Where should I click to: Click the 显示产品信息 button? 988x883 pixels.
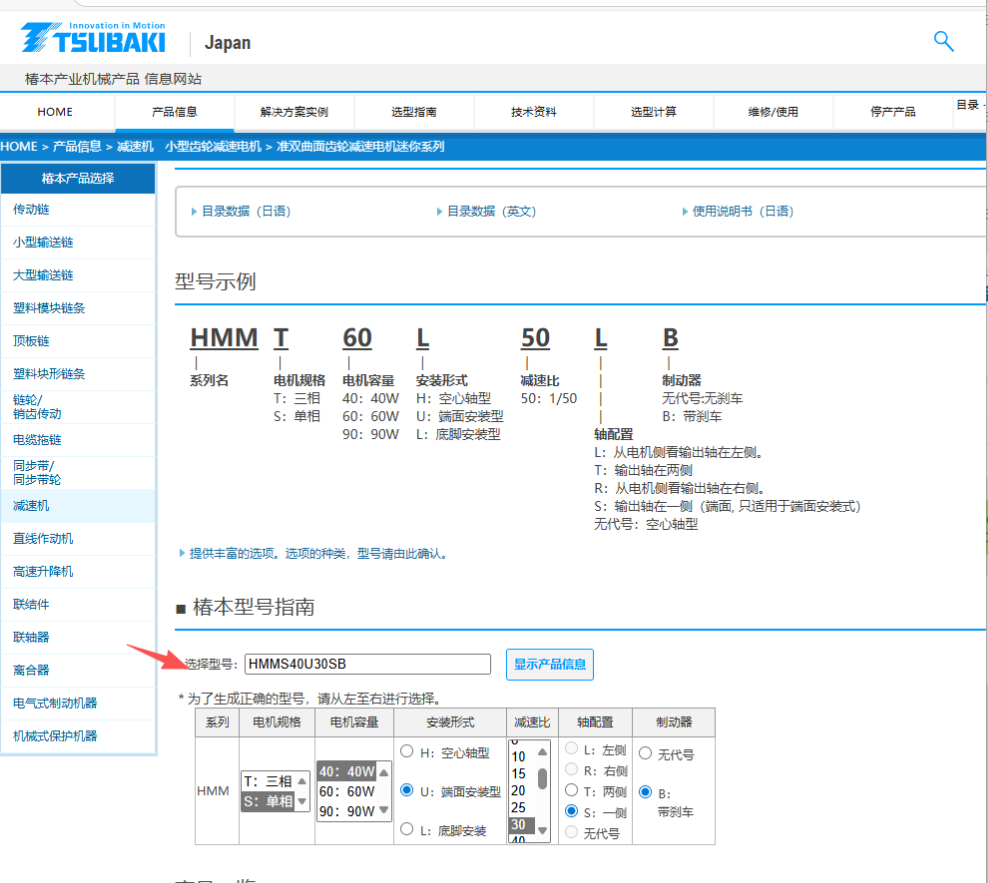pyautogui.click(x=549, y=664)
